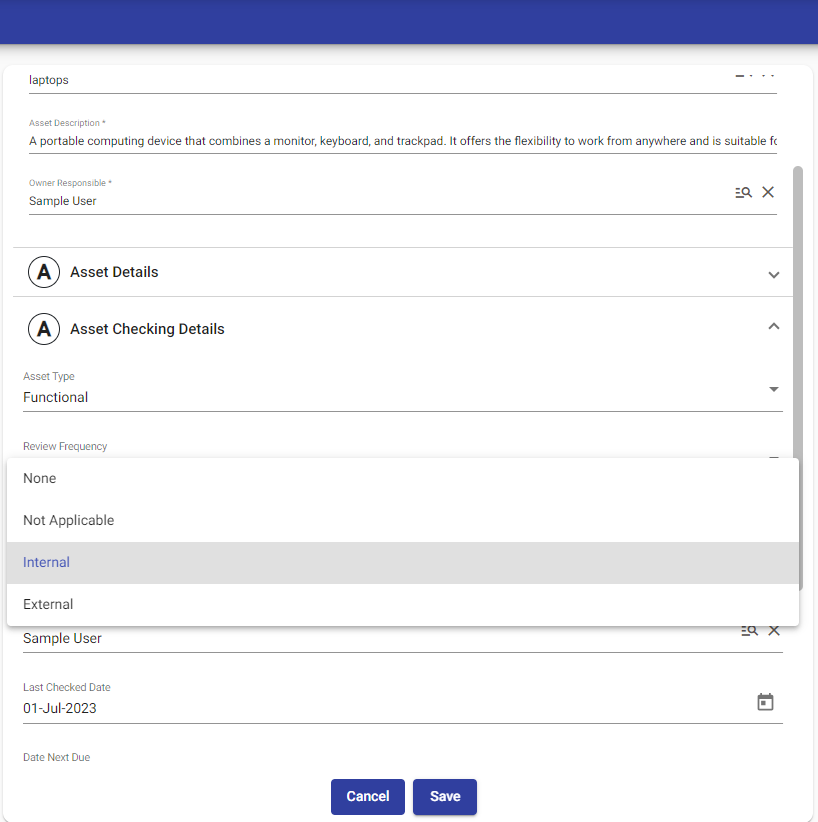Viewport: 818px width, 822px height.
Task: Click the circled A icon beside Asset Details
Action: click(44, 272)
